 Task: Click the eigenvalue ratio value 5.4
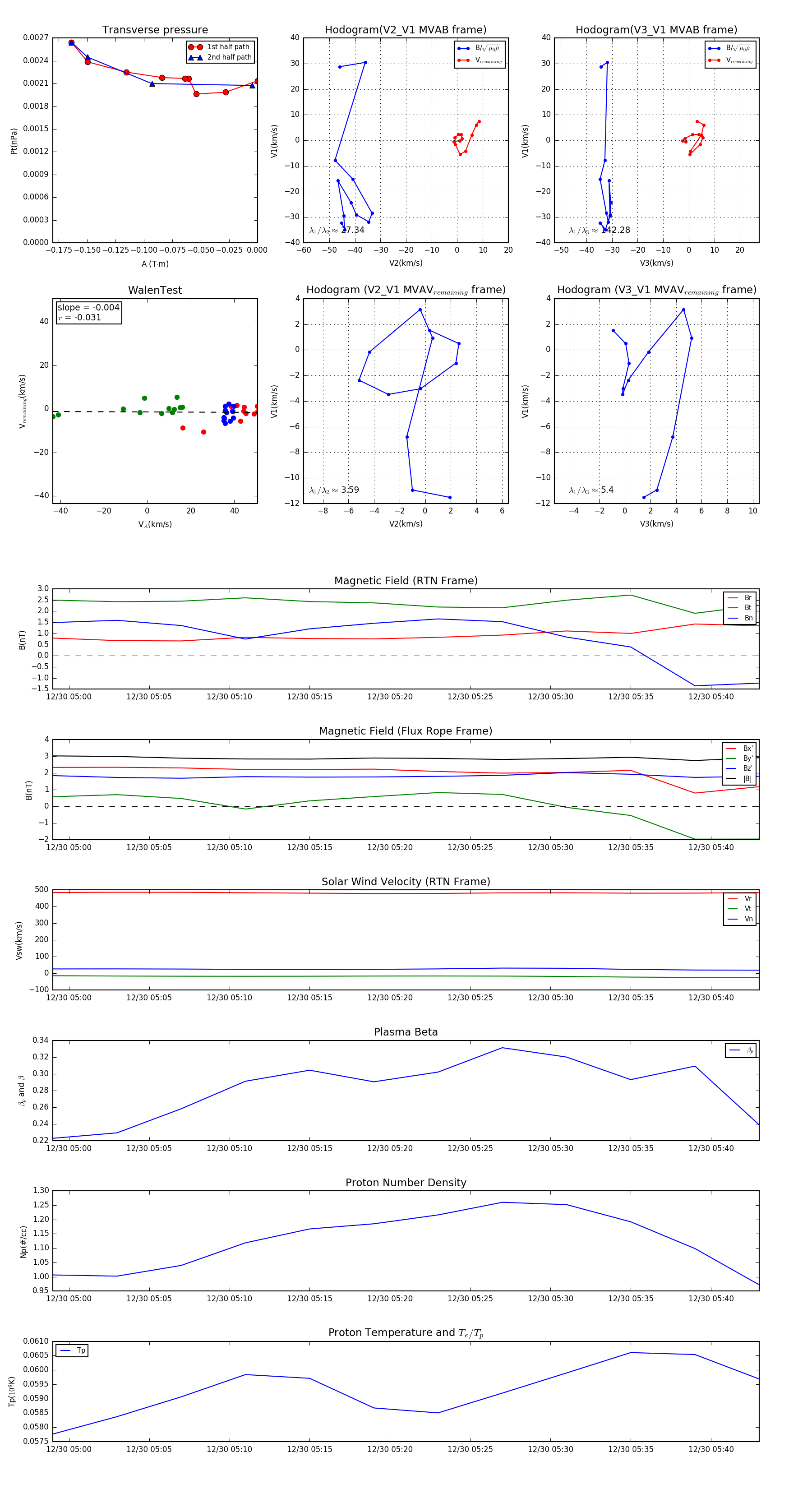click(x=607, y=490)
